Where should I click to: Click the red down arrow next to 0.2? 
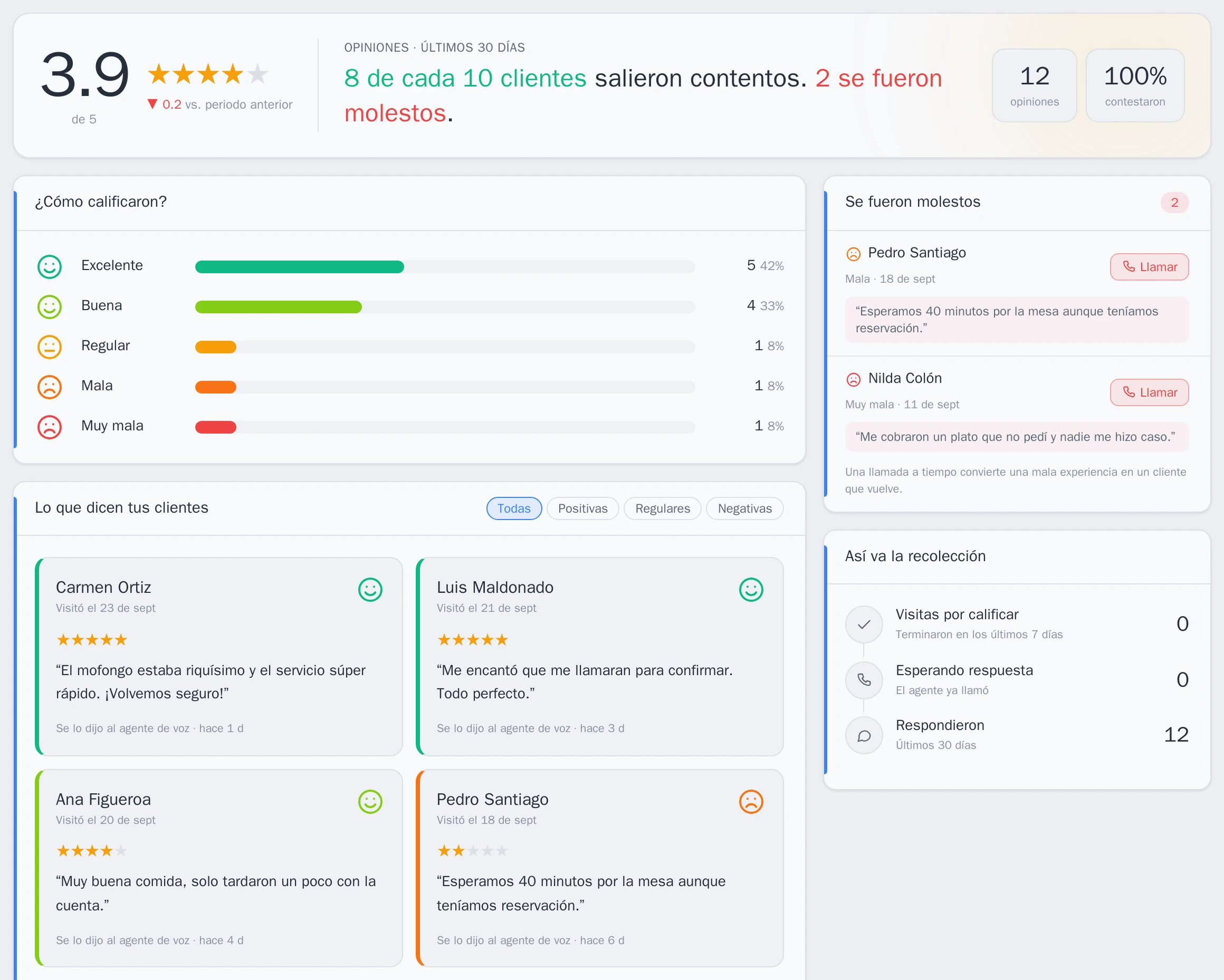(x=152, y=104)
